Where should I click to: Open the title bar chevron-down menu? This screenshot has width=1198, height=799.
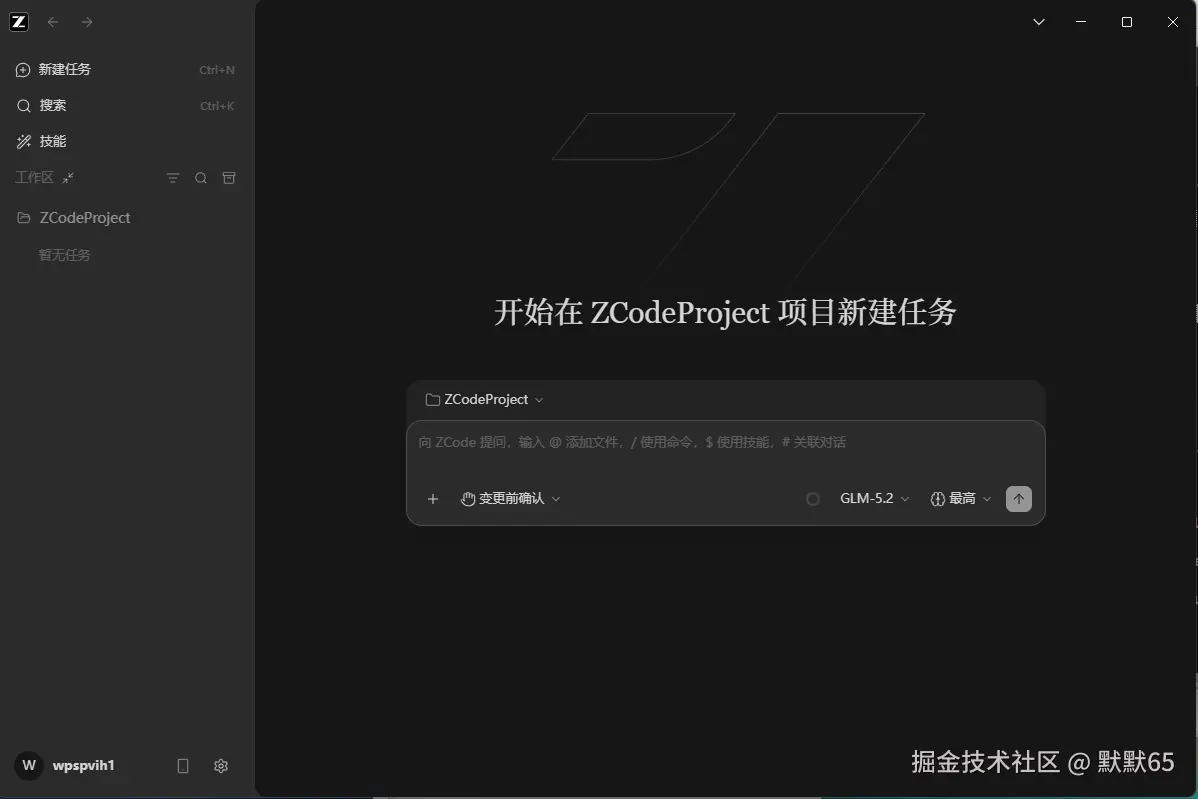pyautogui.click(x=1038, y=22)
